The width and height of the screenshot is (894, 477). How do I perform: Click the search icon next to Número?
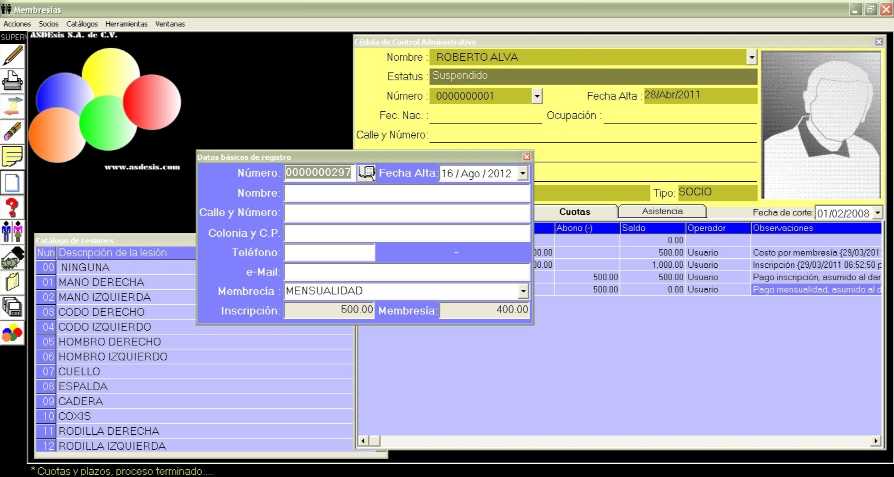point(366,173)
